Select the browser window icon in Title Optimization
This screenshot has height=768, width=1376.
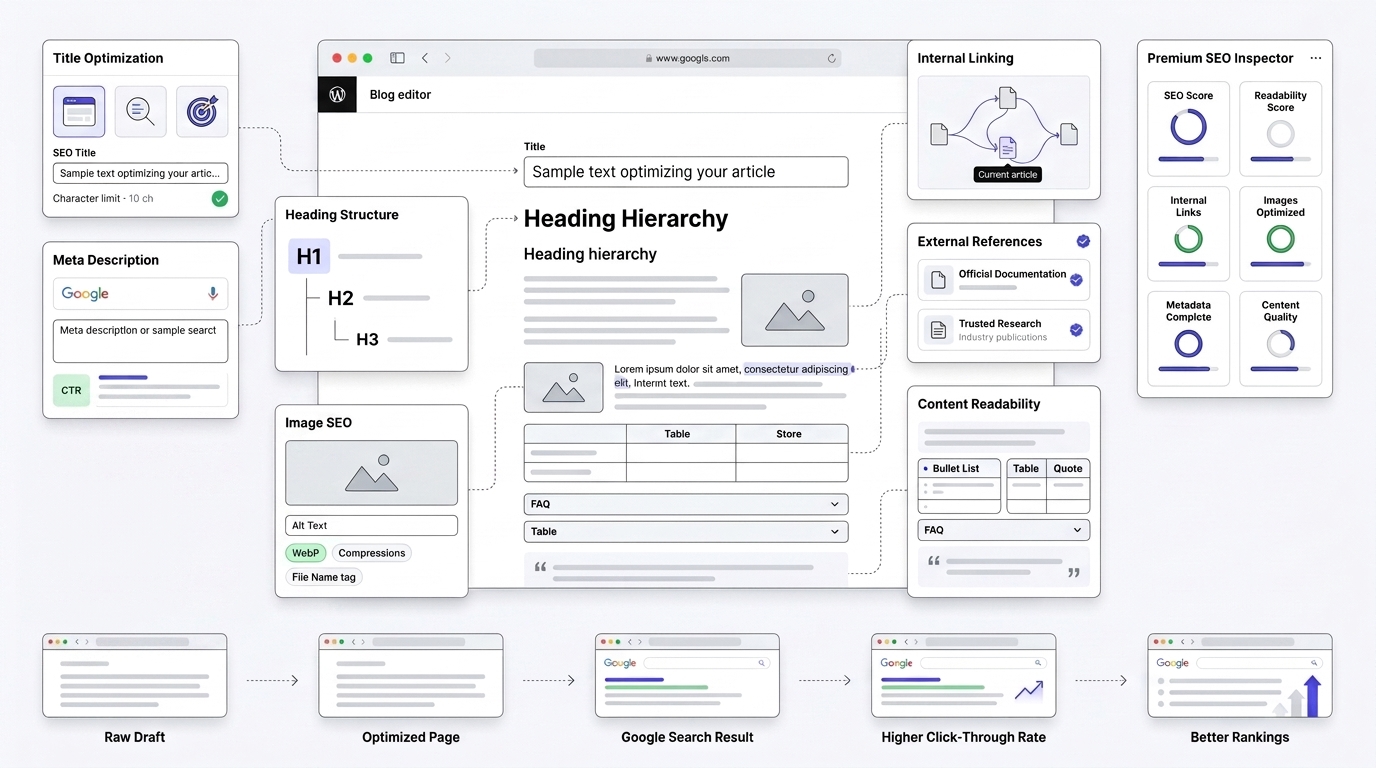(x=79, y=111)
